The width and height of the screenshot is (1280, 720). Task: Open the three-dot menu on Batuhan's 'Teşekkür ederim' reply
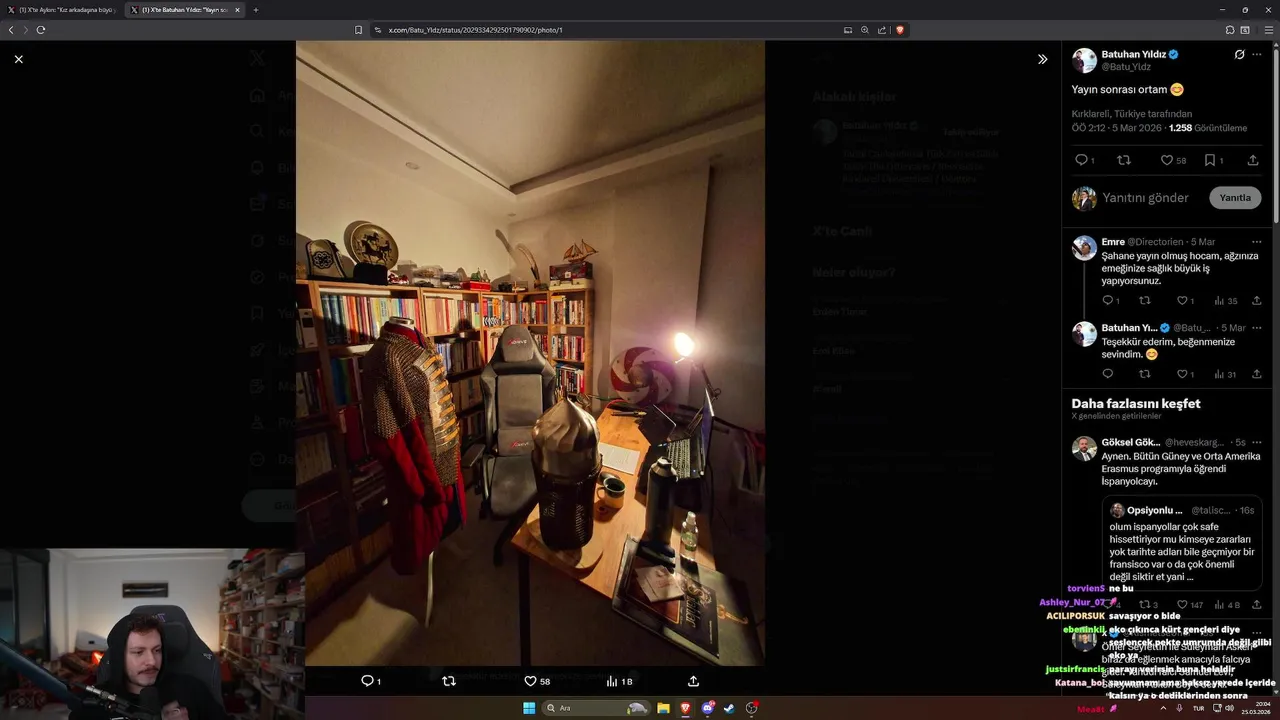[1257, 328]
